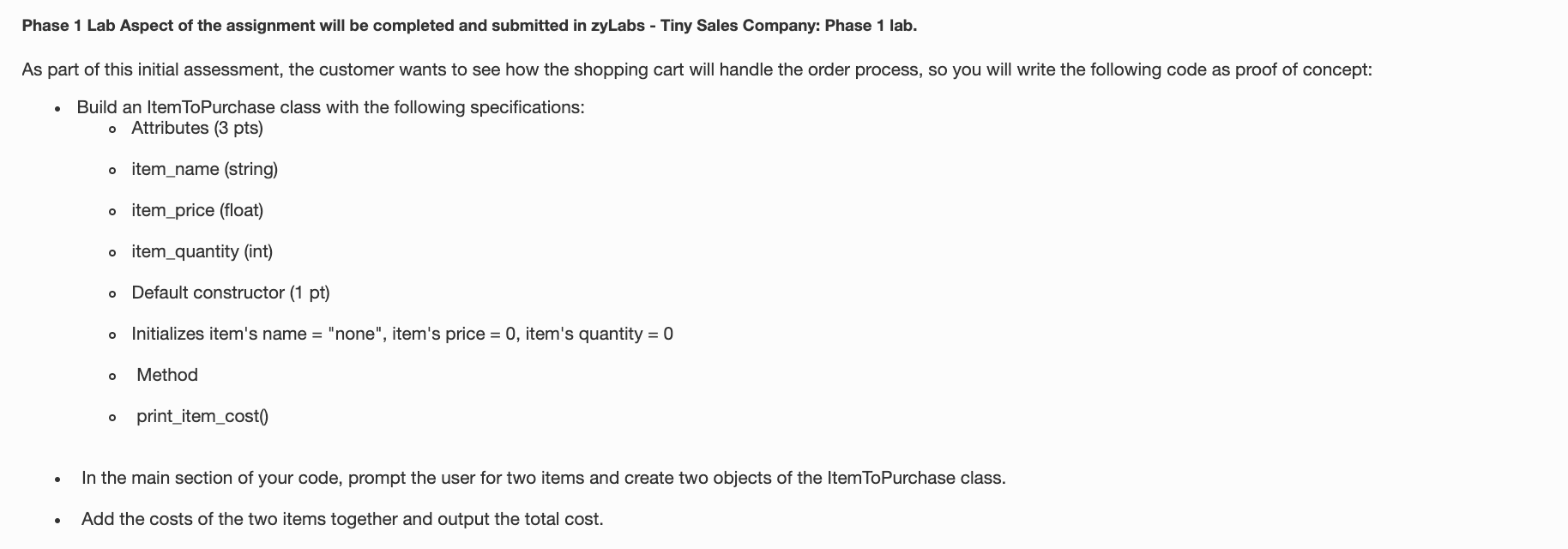1568x549 pixels.
Task: Click the 'print_item_cost()' text
Action: (x=202, y=416)
